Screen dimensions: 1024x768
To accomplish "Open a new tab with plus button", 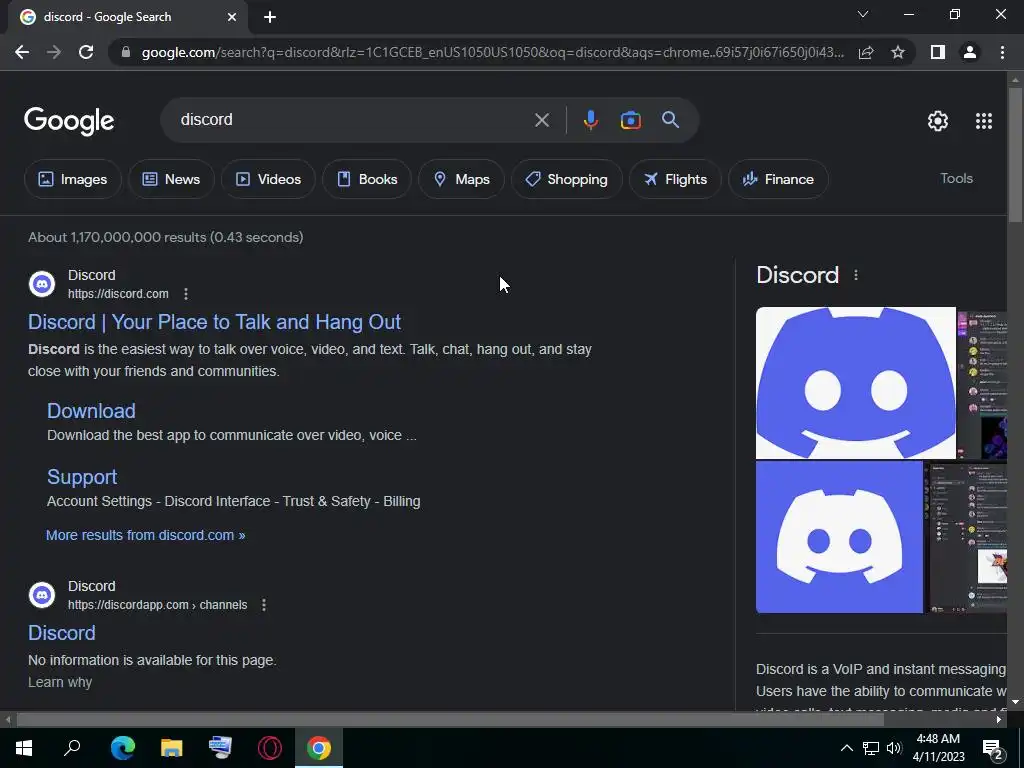I will 270,17.
